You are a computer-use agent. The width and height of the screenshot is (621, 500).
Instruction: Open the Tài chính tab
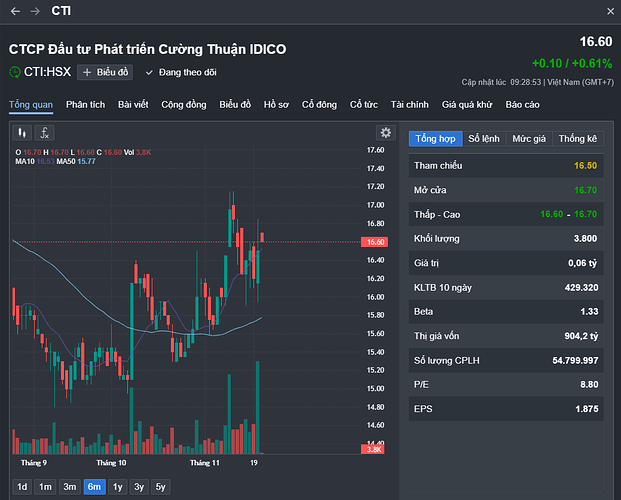[x=410, y=105]
